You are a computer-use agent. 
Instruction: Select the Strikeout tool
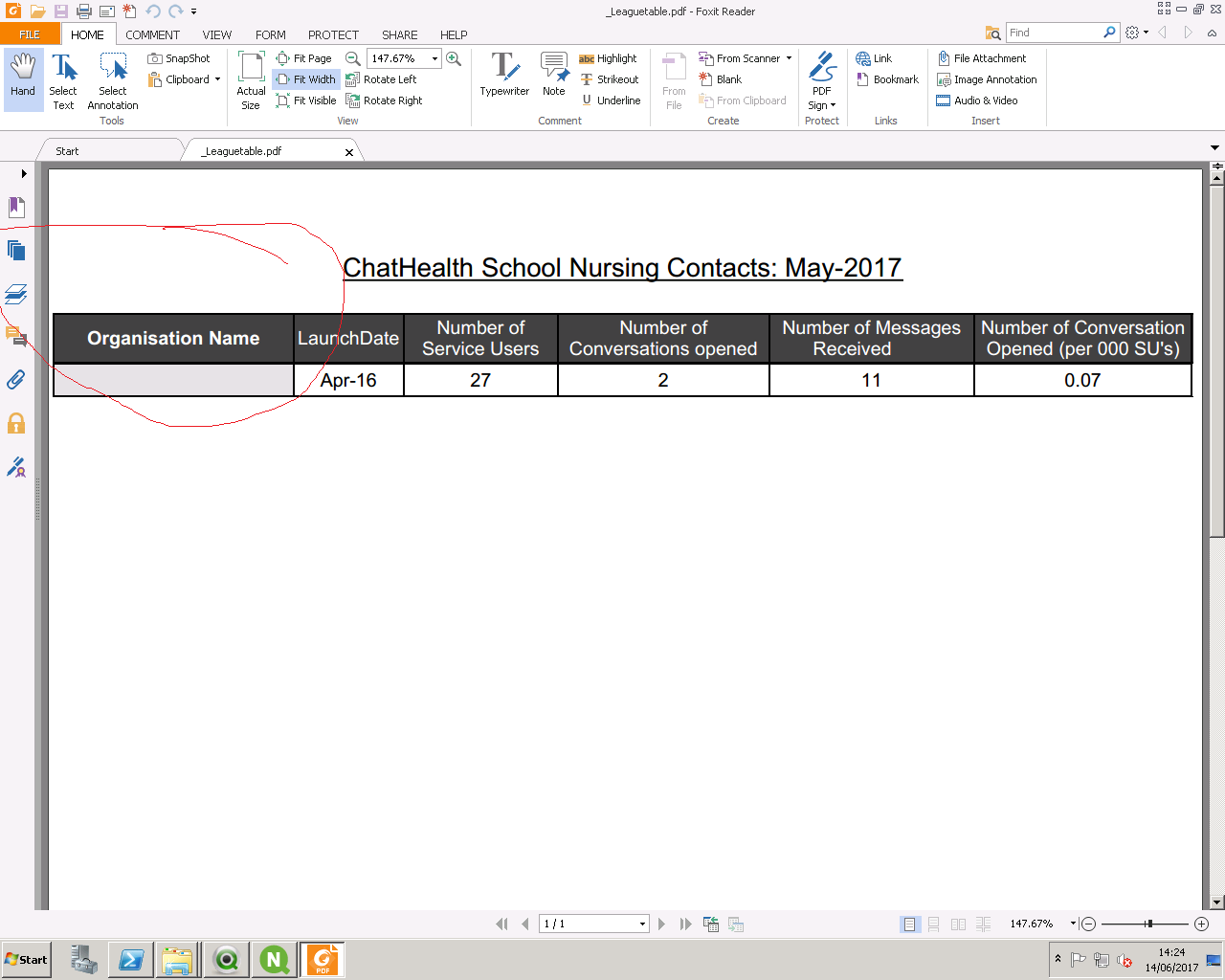pos(610,79)
